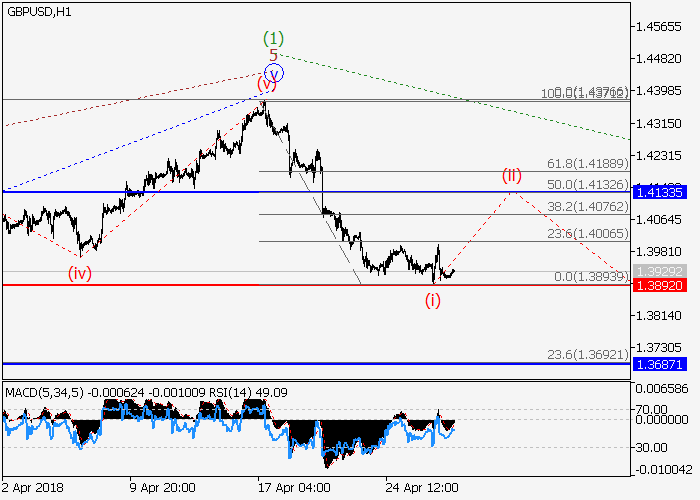
Task: Click the 38.2(1.40762) Fibonacci level label
Action: [x=588, y=207]
